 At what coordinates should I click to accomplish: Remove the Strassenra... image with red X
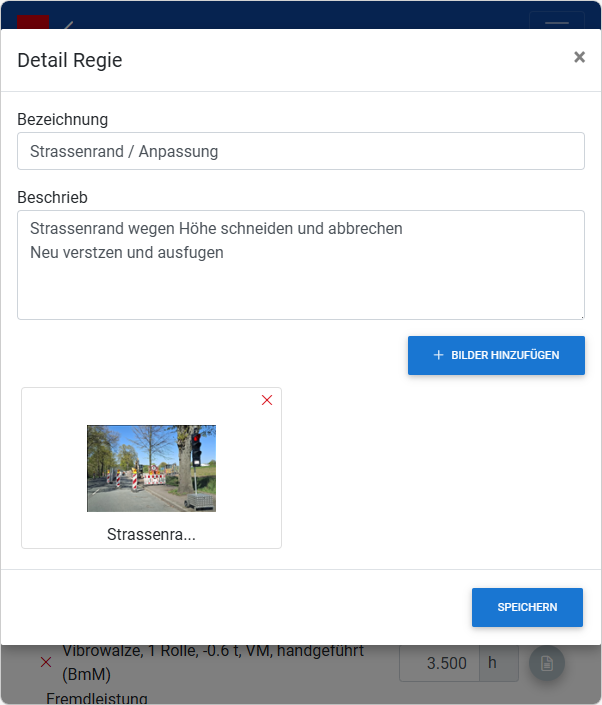click(267, 400)
